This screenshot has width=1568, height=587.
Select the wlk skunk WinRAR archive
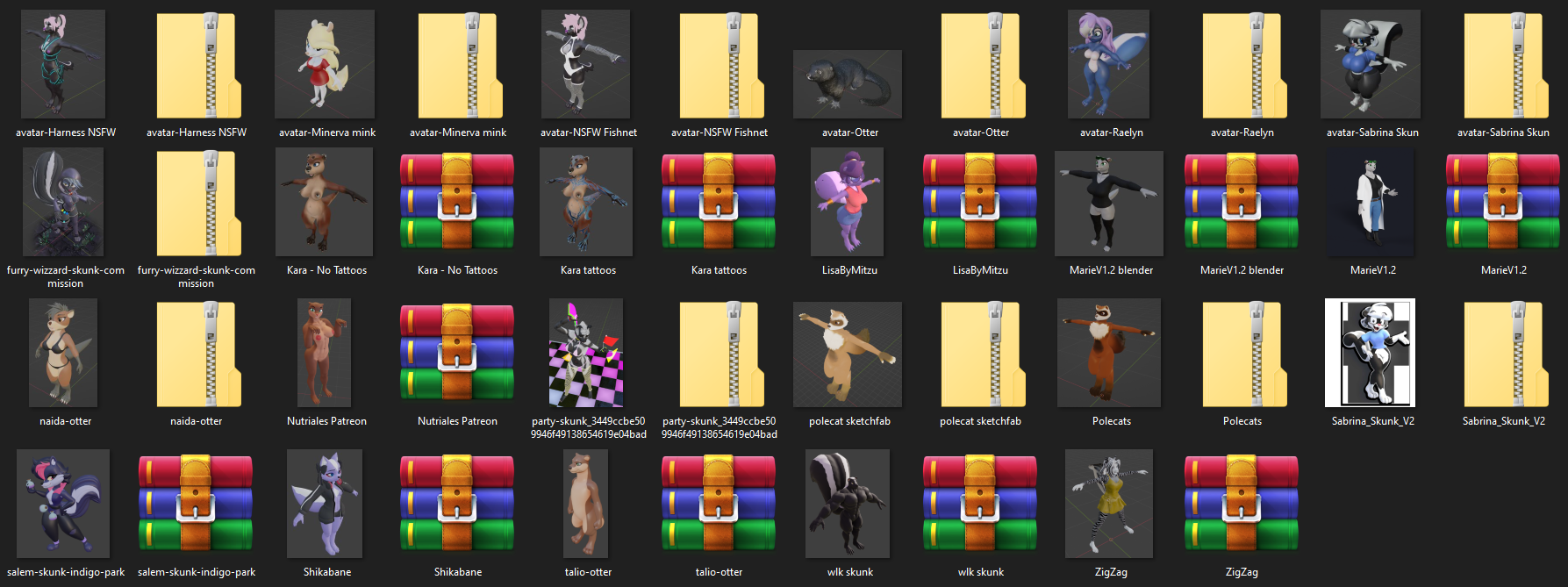980,504
